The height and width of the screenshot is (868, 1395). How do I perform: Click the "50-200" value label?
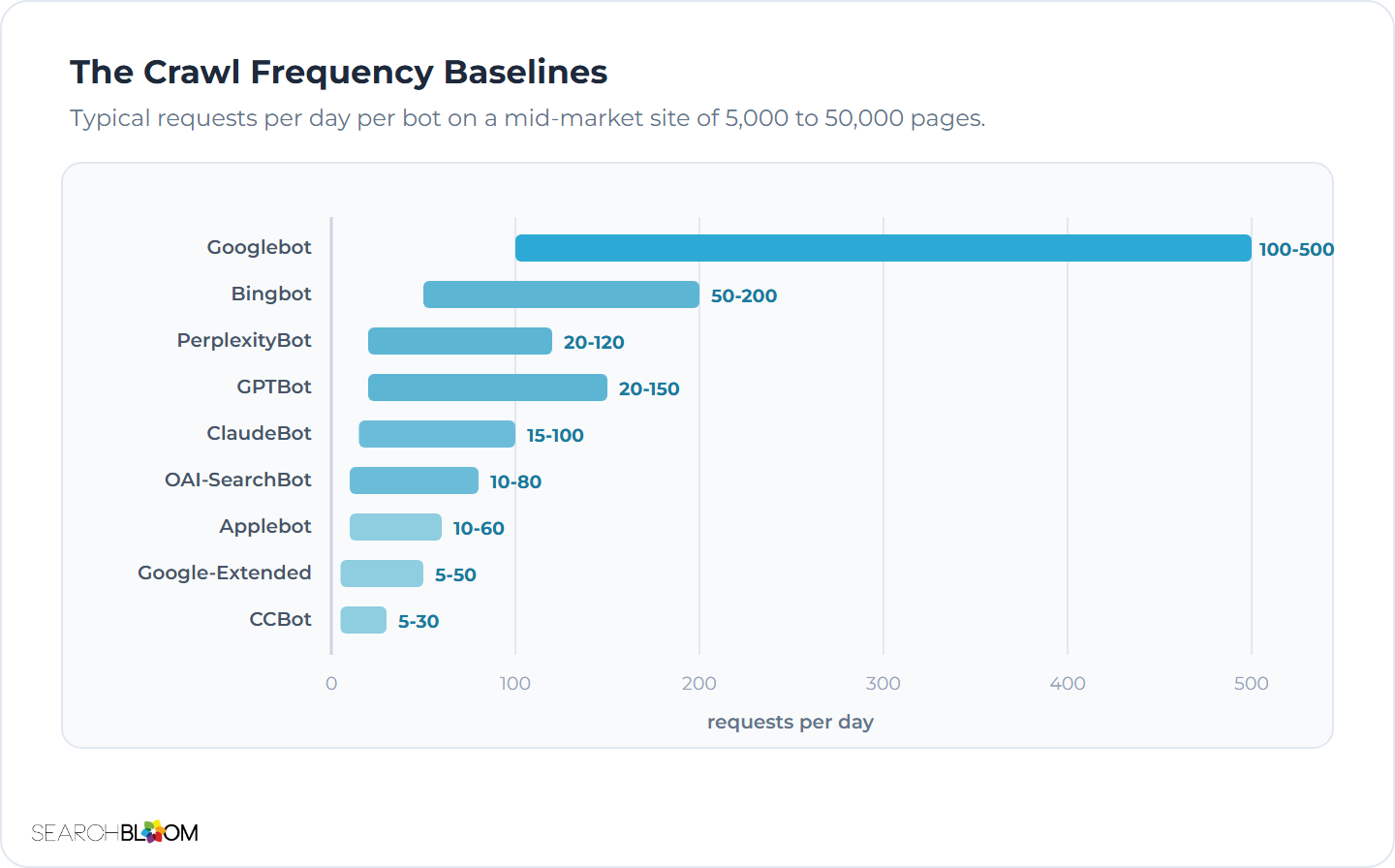(744, 295)
